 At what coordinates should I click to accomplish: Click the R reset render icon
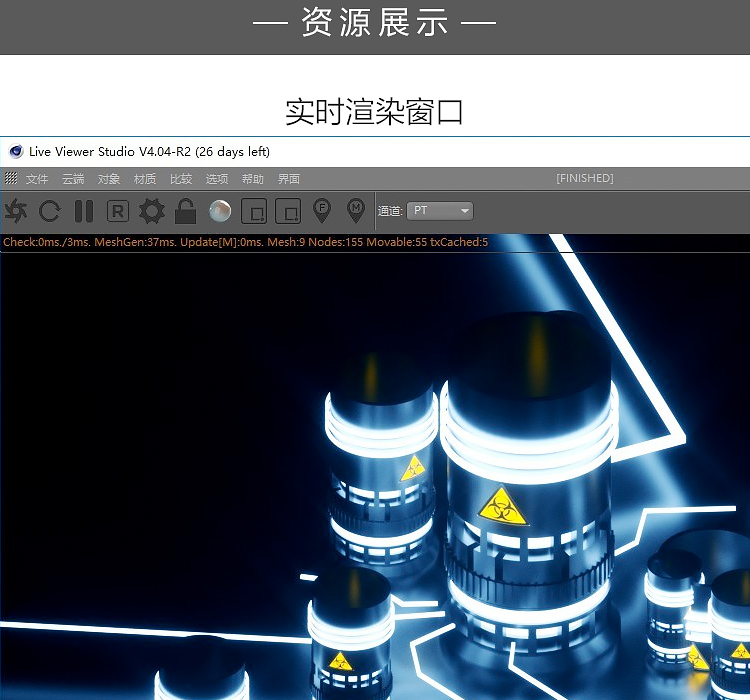point(118,211)
